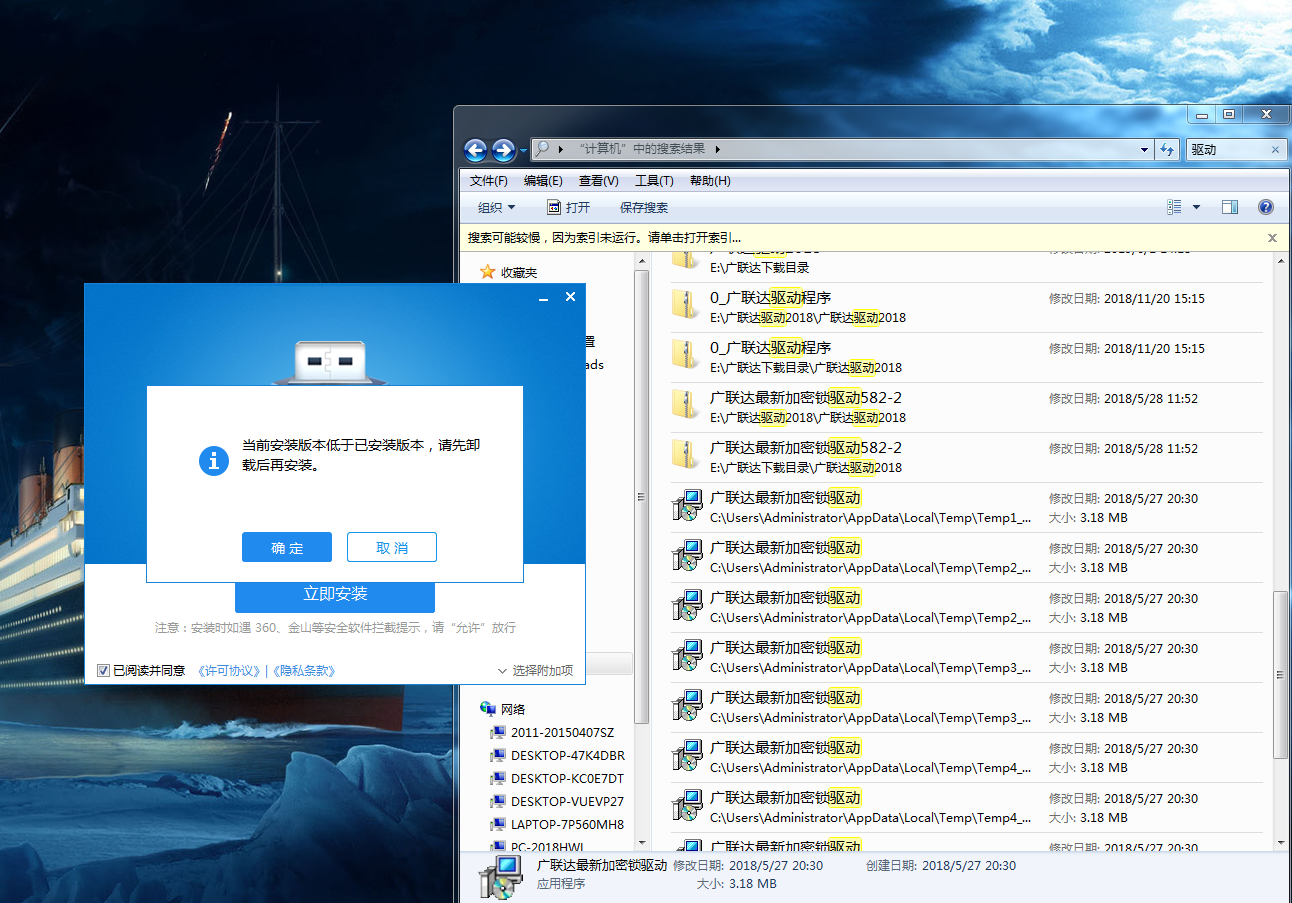This screenshot has width=1292, height=903.
Task: Select network computer 2011-20150407SZ
Action: (562, 732)
